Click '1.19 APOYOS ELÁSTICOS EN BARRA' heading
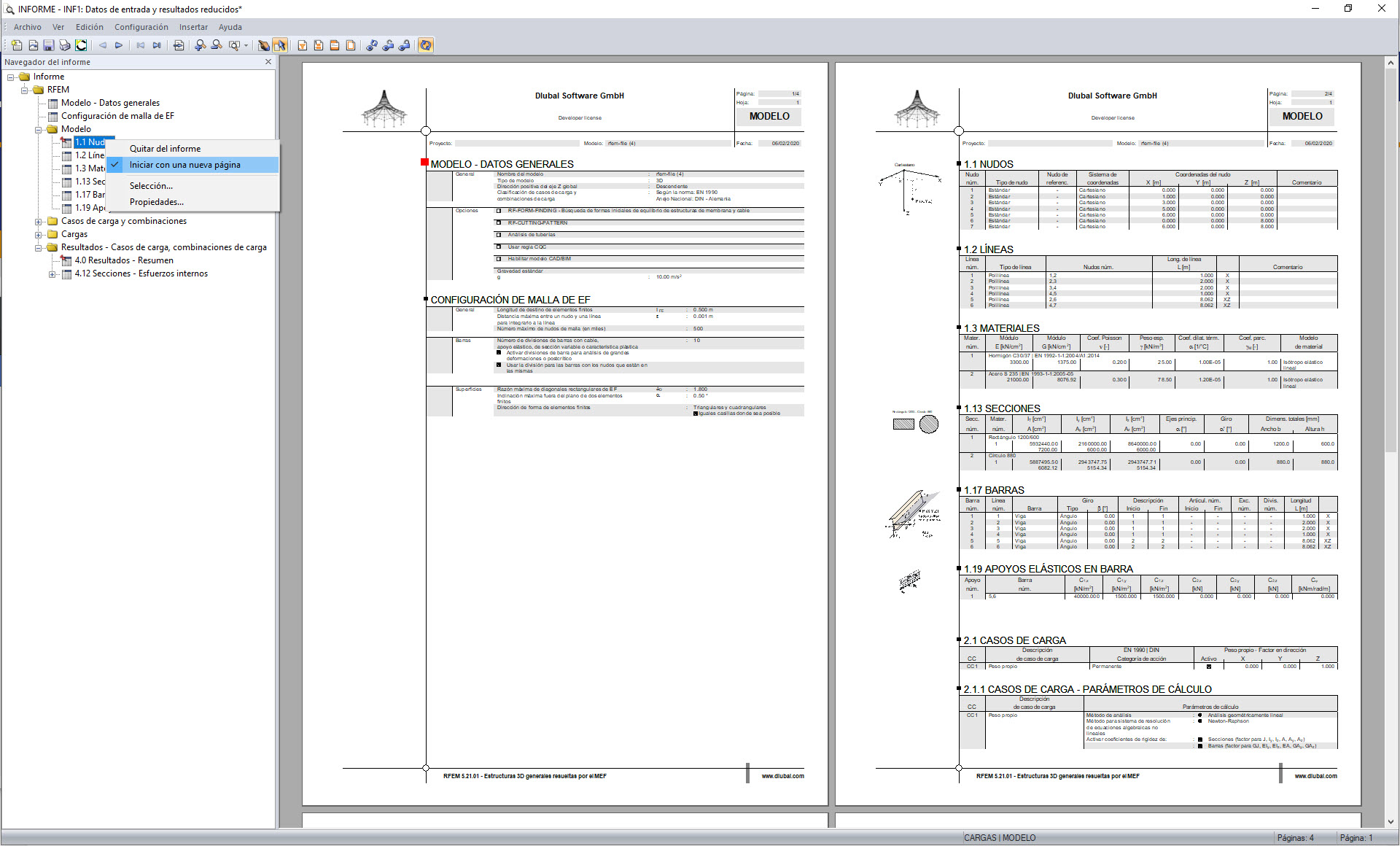 coord(1048,569)
